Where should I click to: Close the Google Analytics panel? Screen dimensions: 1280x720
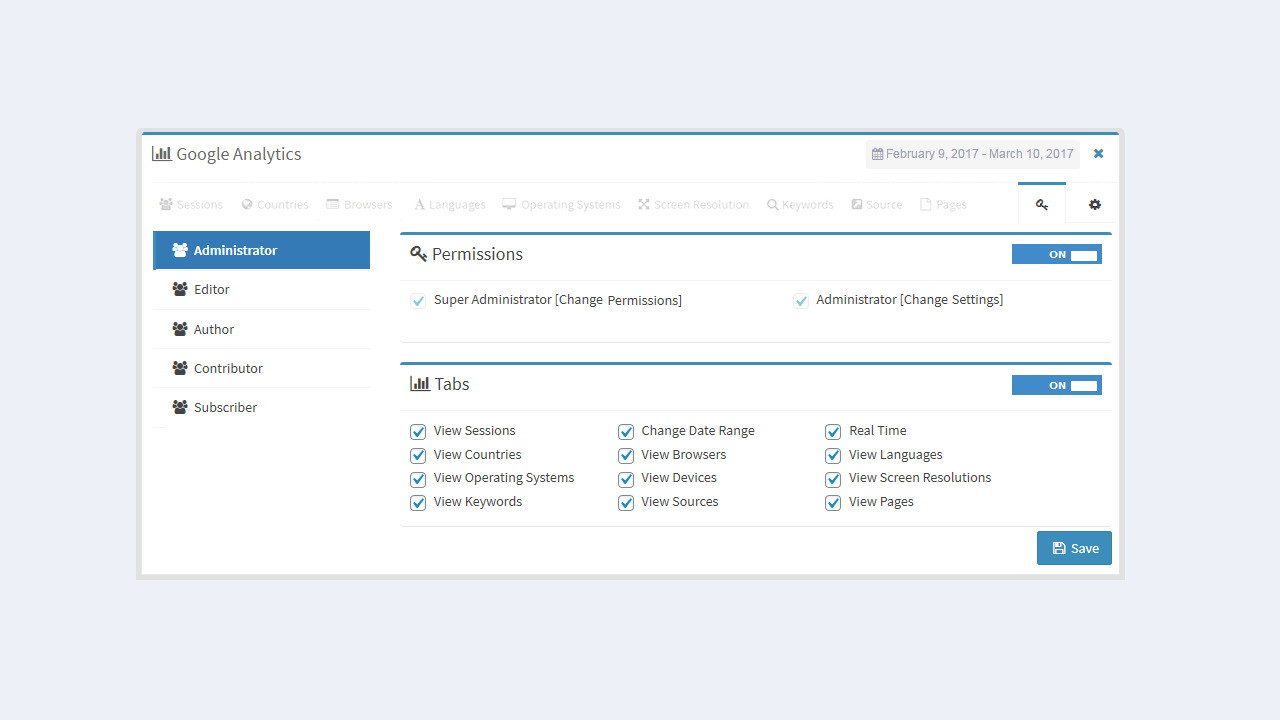click(1098, 153)
